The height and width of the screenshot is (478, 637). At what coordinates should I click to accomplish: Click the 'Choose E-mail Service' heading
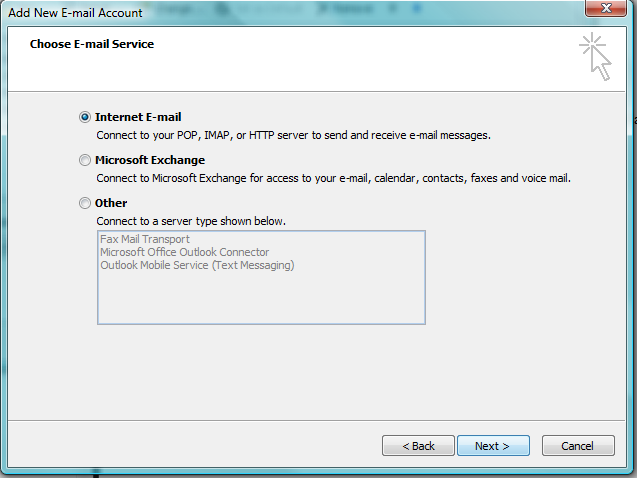tap(92, 44)
